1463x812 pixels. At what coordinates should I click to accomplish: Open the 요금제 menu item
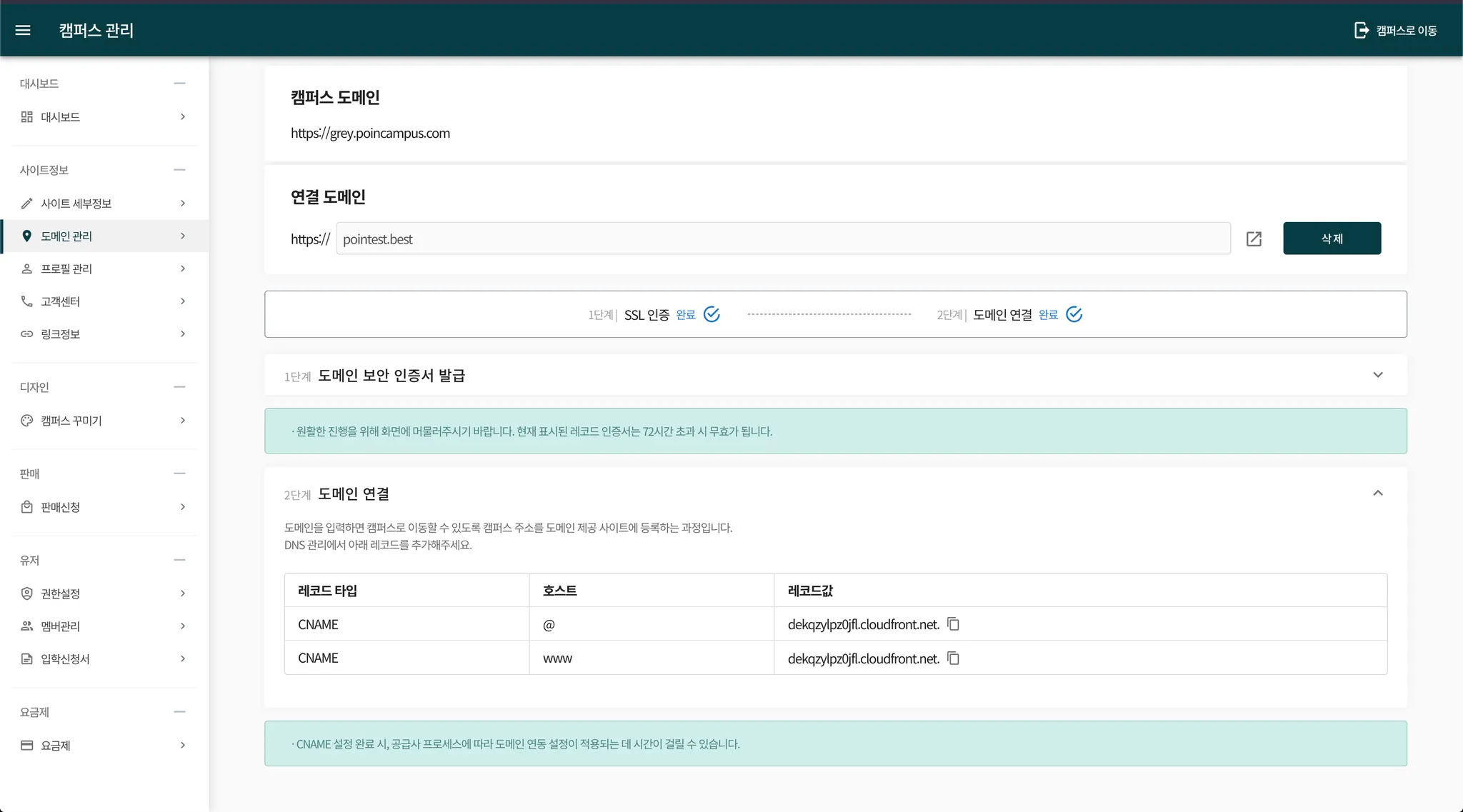coord(56,746)
